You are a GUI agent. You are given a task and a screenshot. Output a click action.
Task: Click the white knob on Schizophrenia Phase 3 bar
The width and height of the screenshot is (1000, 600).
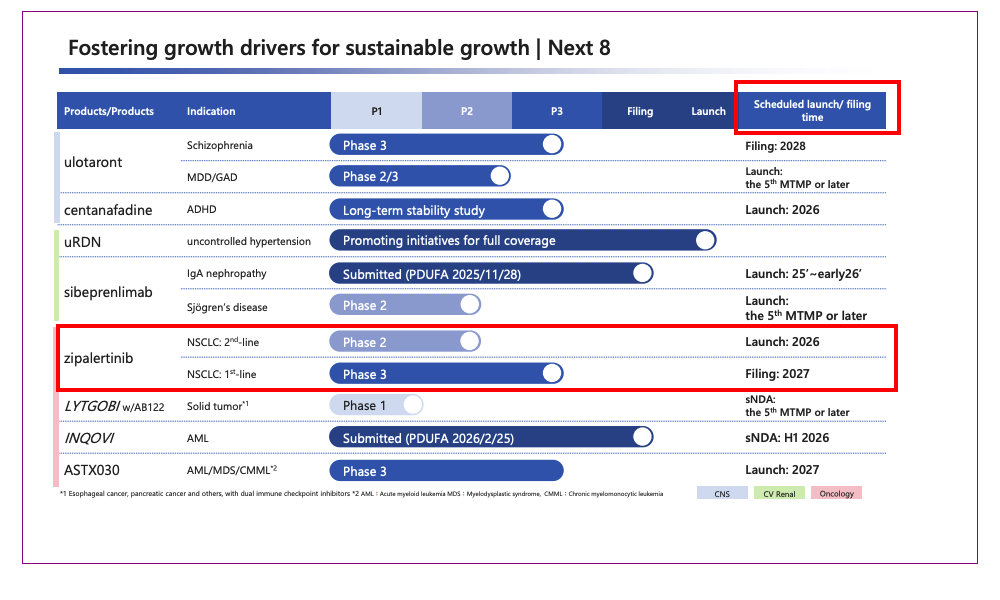[552, 145]
